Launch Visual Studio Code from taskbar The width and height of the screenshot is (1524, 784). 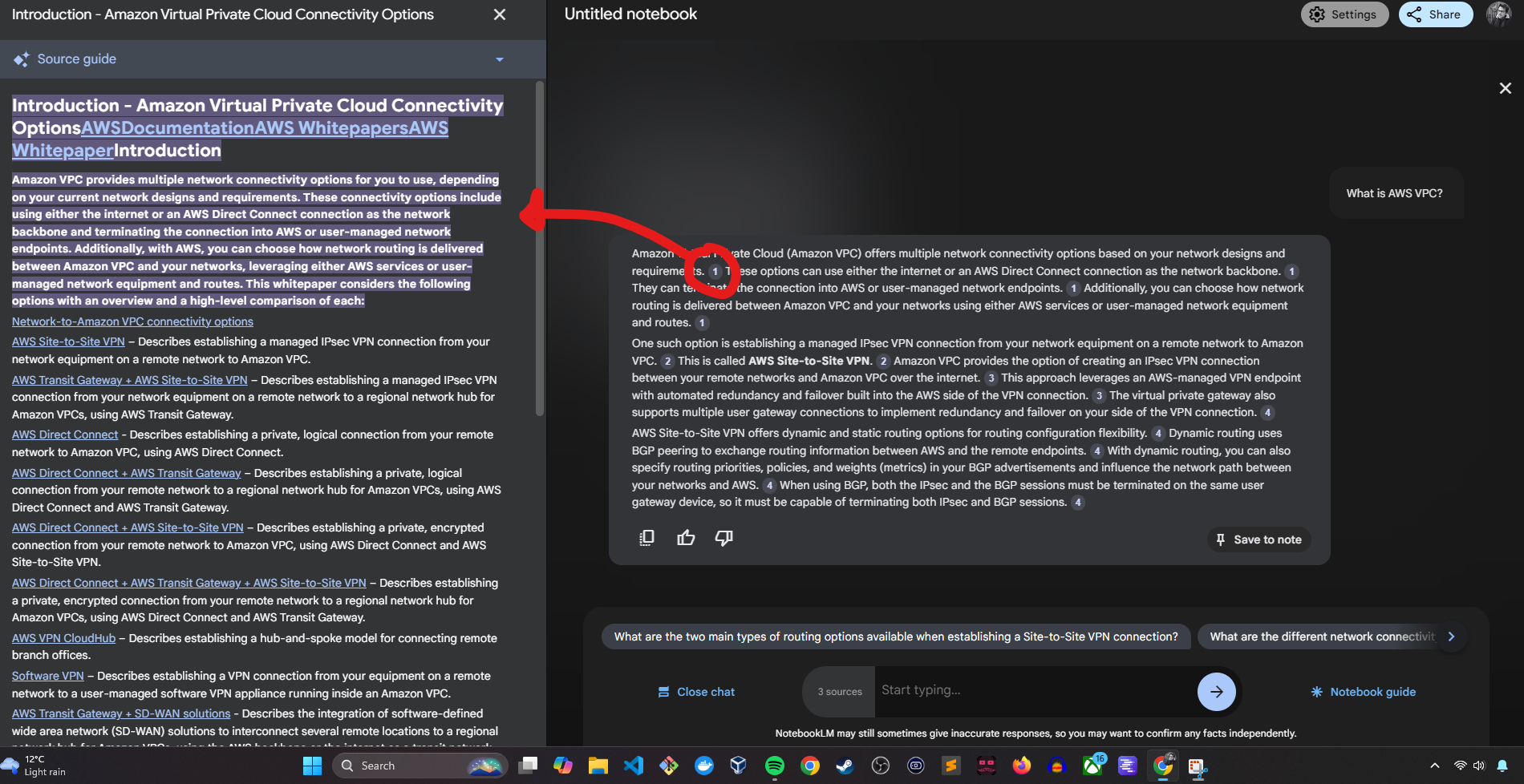point(634,766)
